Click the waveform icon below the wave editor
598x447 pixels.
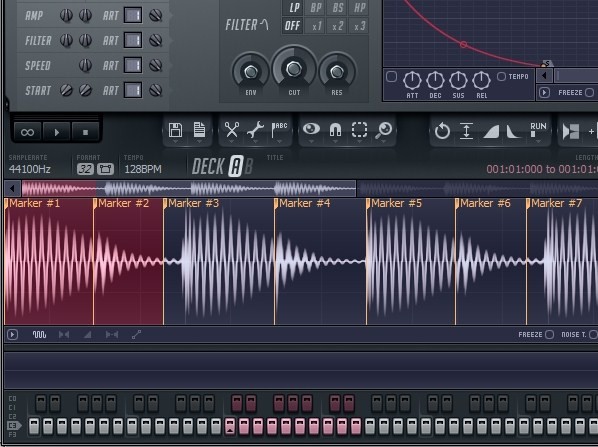tap(39, 334)
